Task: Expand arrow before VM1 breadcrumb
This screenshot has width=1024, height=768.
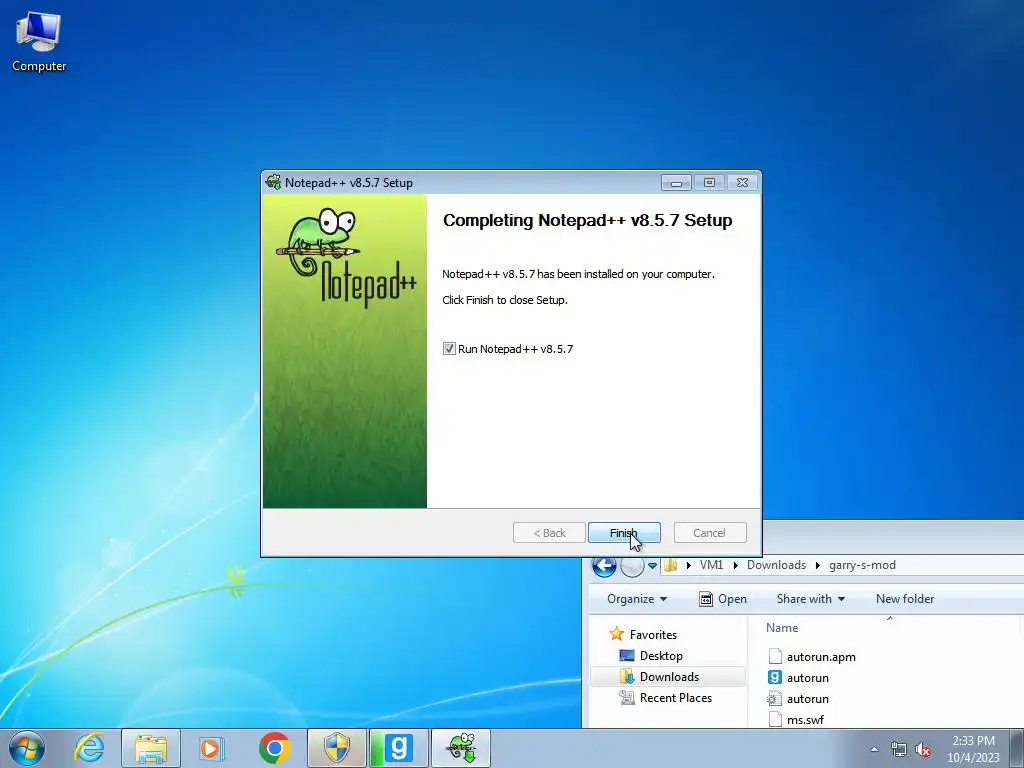Action: click(x=688, y=566)
